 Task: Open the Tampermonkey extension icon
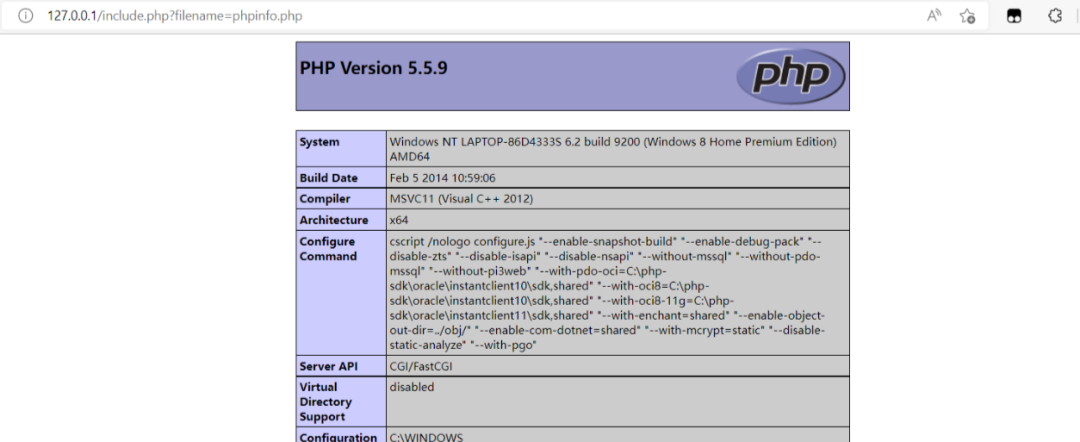point(1014,16)
